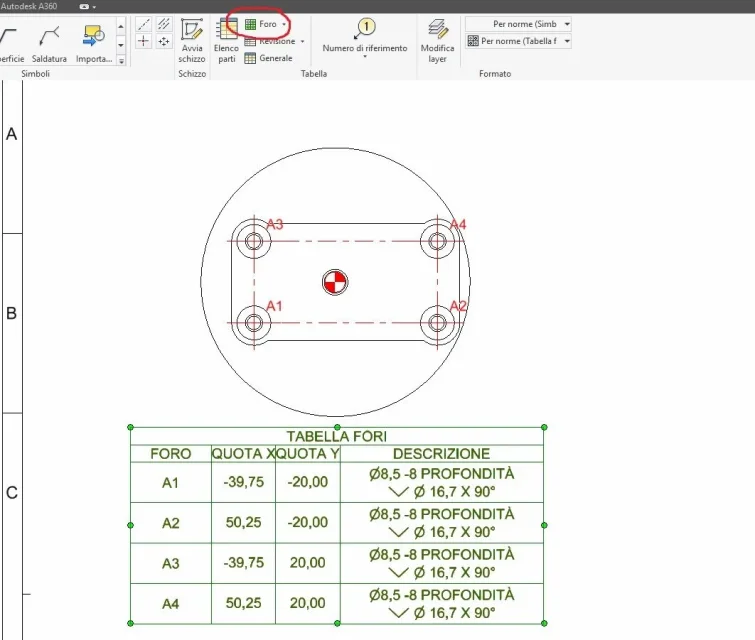Open the Modifica layer tool
755x640 pixels.
coord(437,41)
